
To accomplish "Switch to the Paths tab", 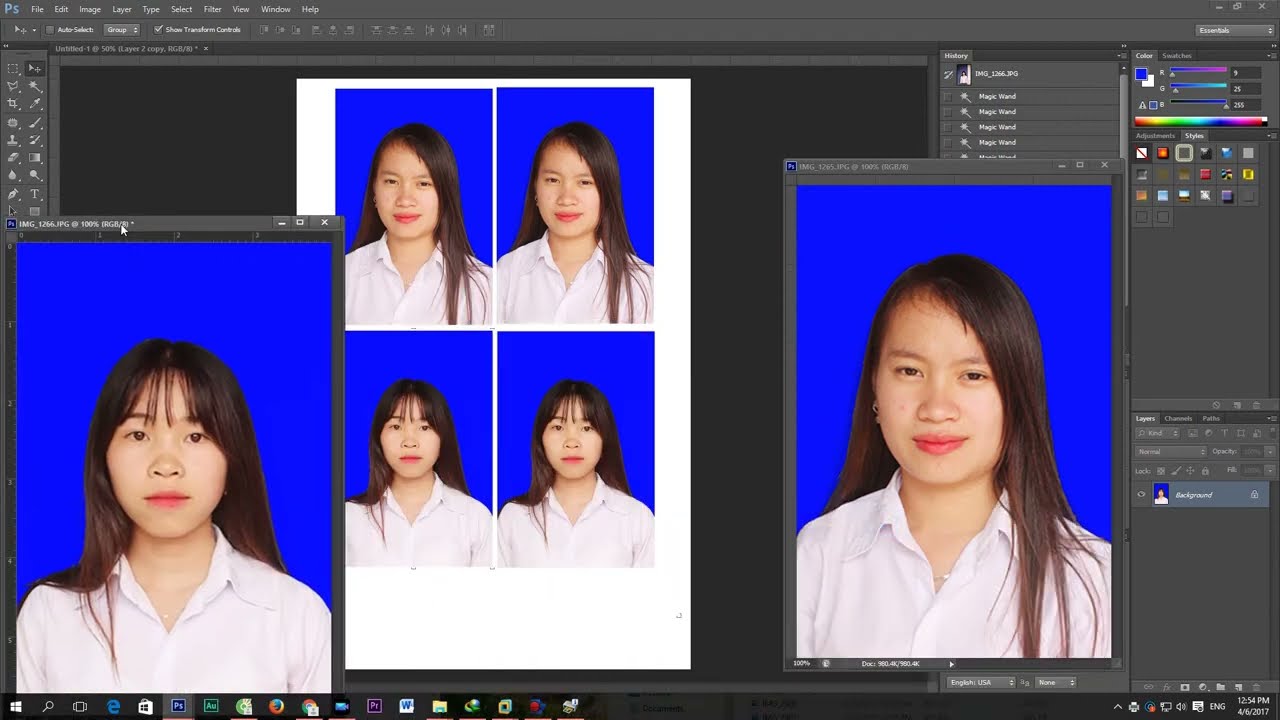I will 1211,418.
